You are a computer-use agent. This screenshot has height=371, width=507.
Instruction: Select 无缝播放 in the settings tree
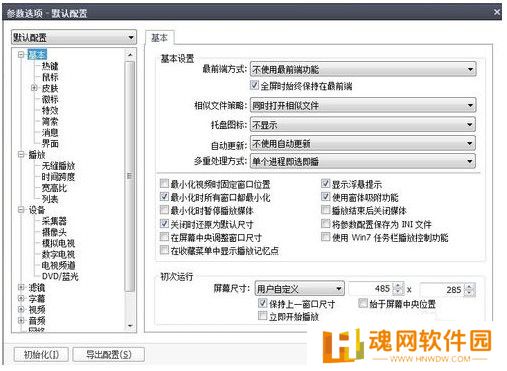[58, 165]
